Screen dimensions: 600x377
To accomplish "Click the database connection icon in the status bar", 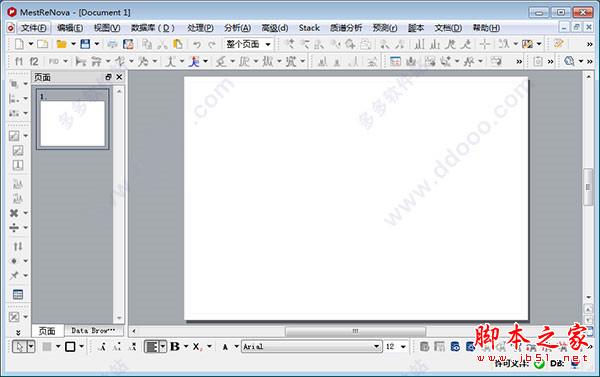I will (574, 364).
